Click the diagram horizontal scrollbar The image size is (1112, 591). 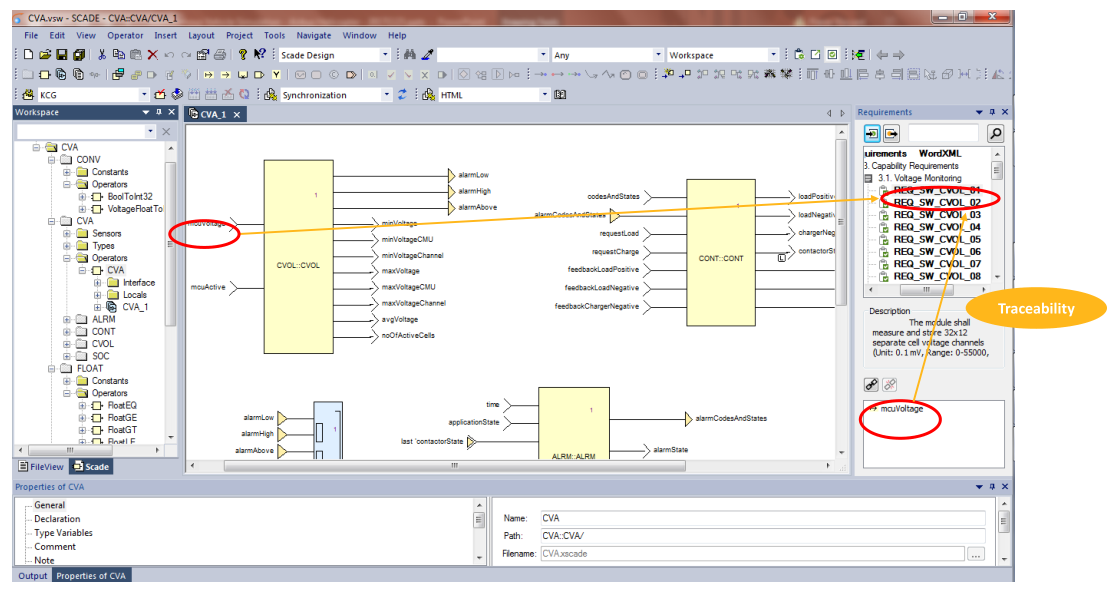click(x=455, y=465)
